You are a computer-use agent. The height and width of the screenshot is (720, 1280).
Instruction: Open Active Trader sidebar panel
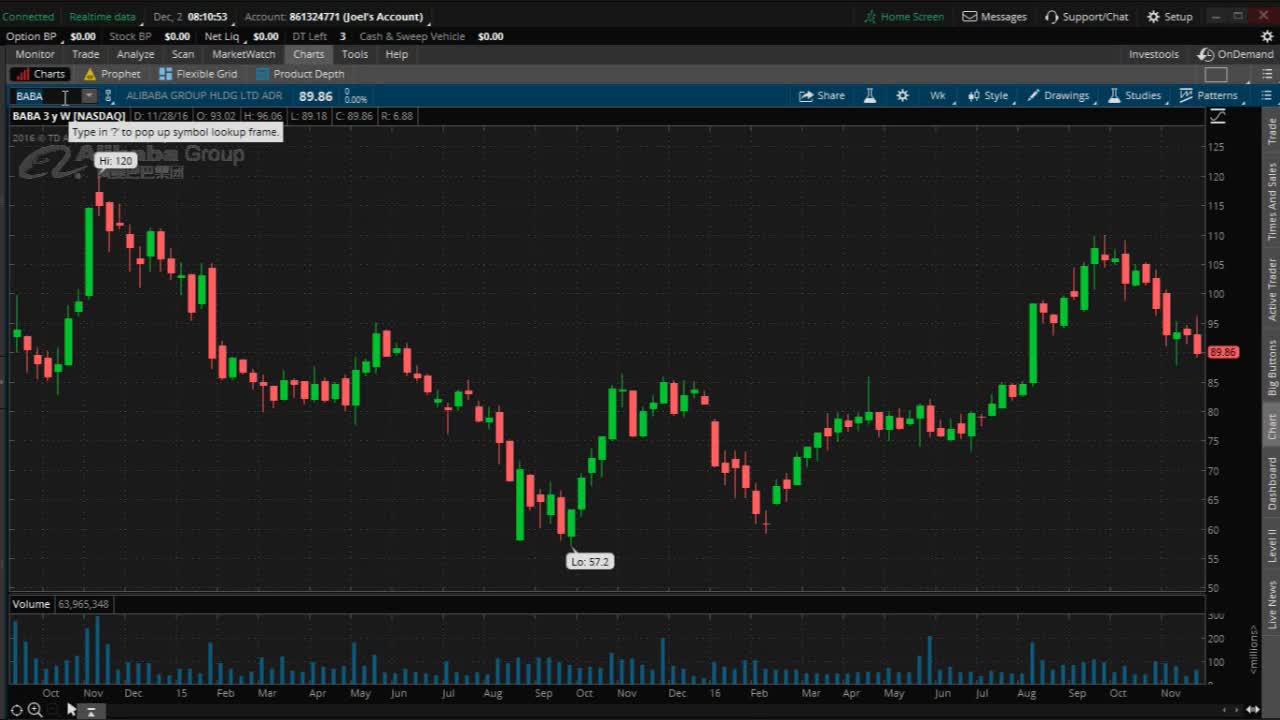click(1272, 290)
